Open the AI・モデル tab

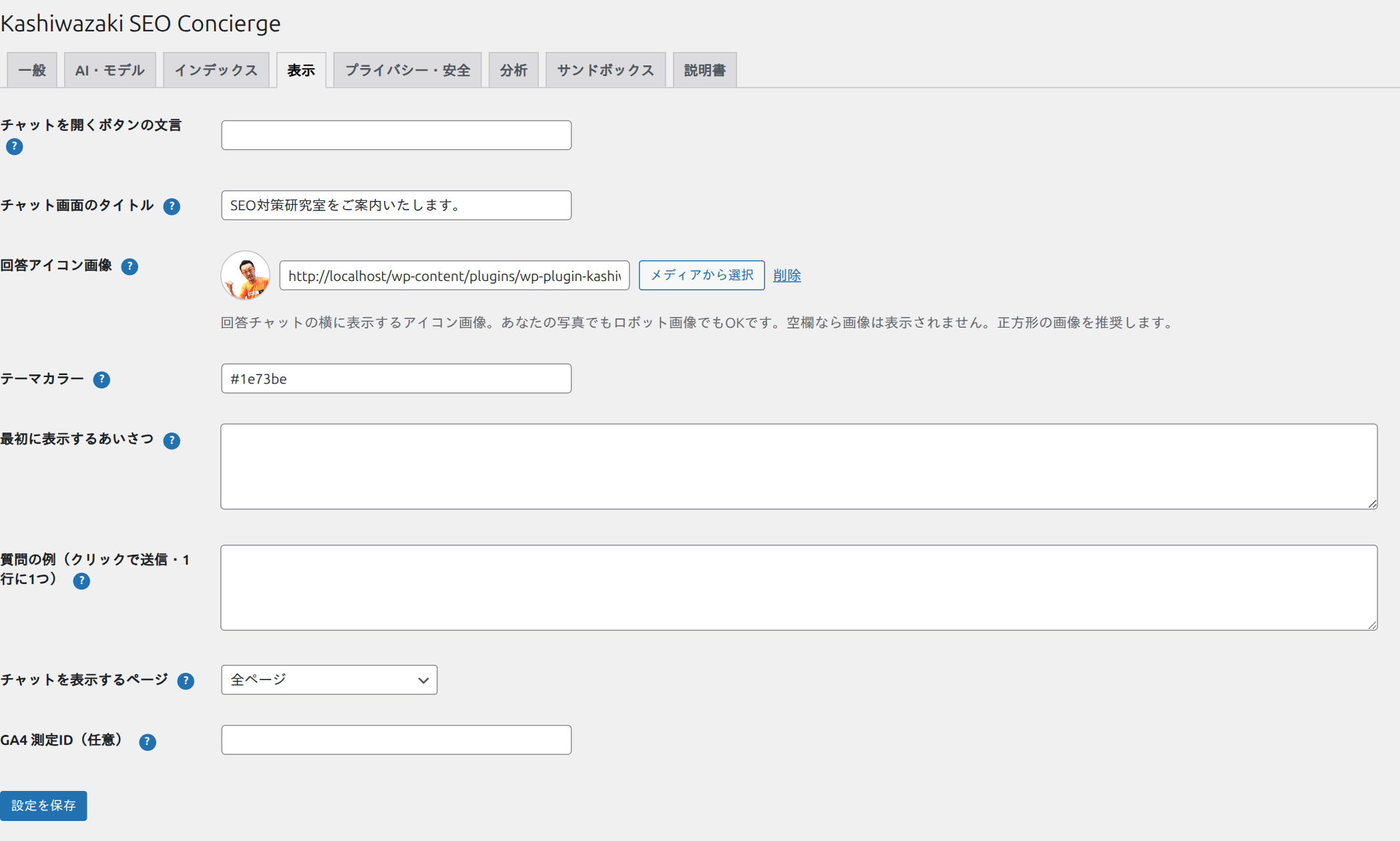click(110, 70)
